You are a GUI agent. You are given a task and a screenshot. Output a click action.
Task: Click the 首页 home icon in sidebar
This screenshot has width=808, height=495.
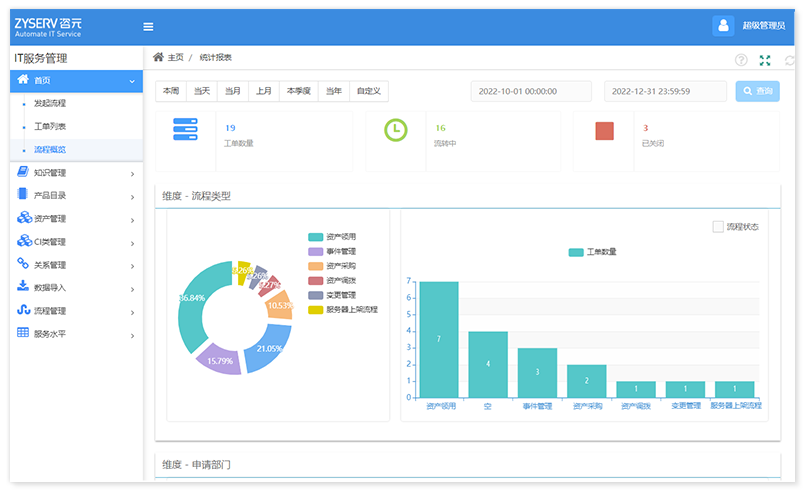(x=23, y=79)
